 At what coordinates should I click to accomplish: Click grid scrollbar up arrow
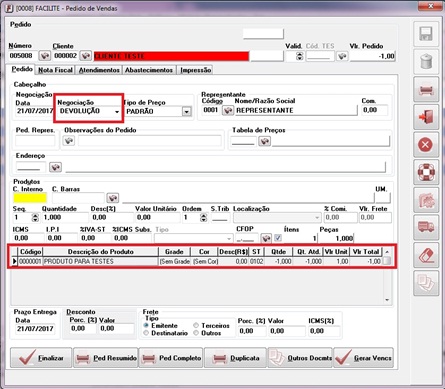(x=387, y=252)
